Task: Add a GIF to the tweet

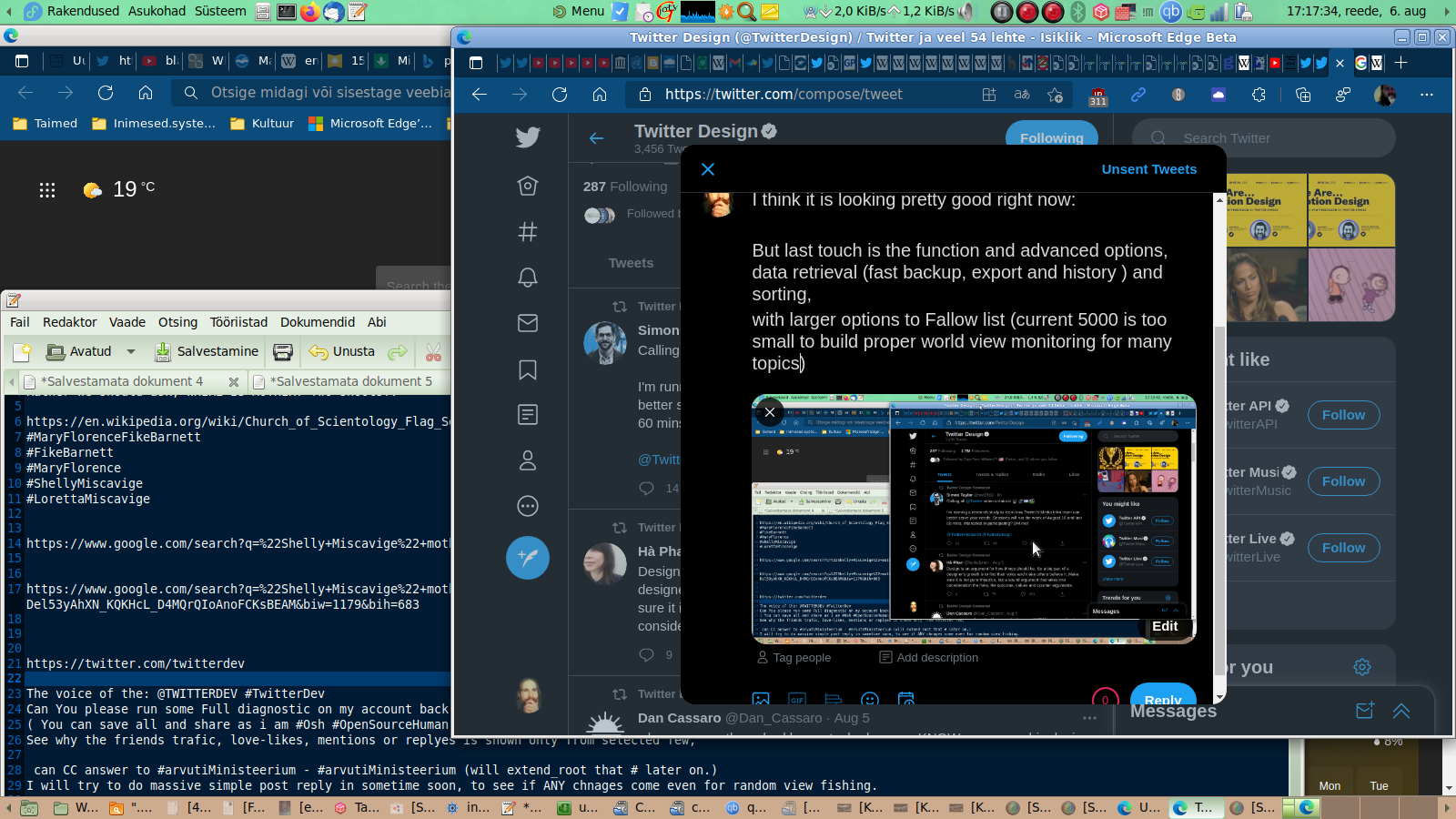Action: coord(797,699)
